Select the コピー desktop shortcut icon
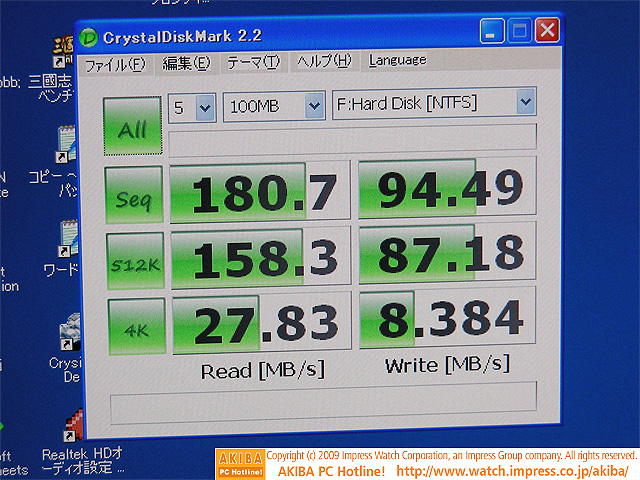640x480 pixels. coord(67,145)
